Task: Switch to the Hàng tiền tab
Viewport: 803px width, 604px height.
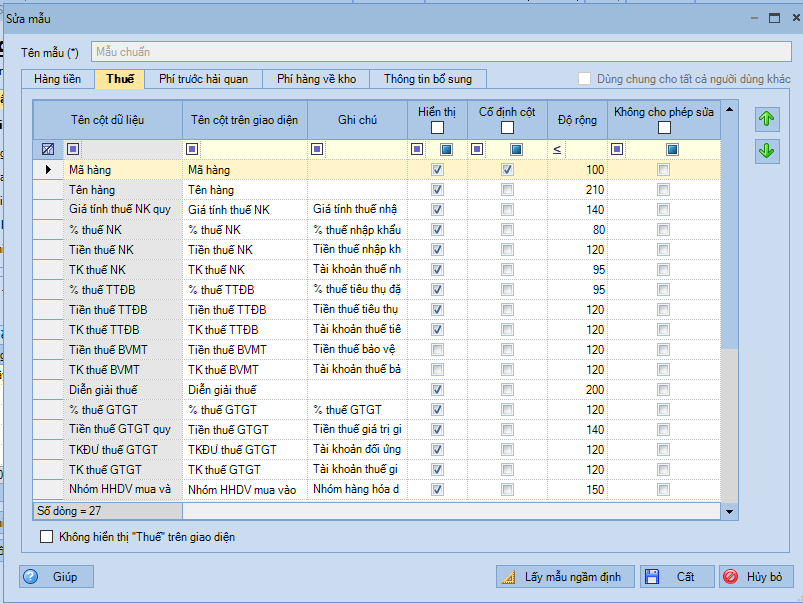Action: tap(57, 79)
